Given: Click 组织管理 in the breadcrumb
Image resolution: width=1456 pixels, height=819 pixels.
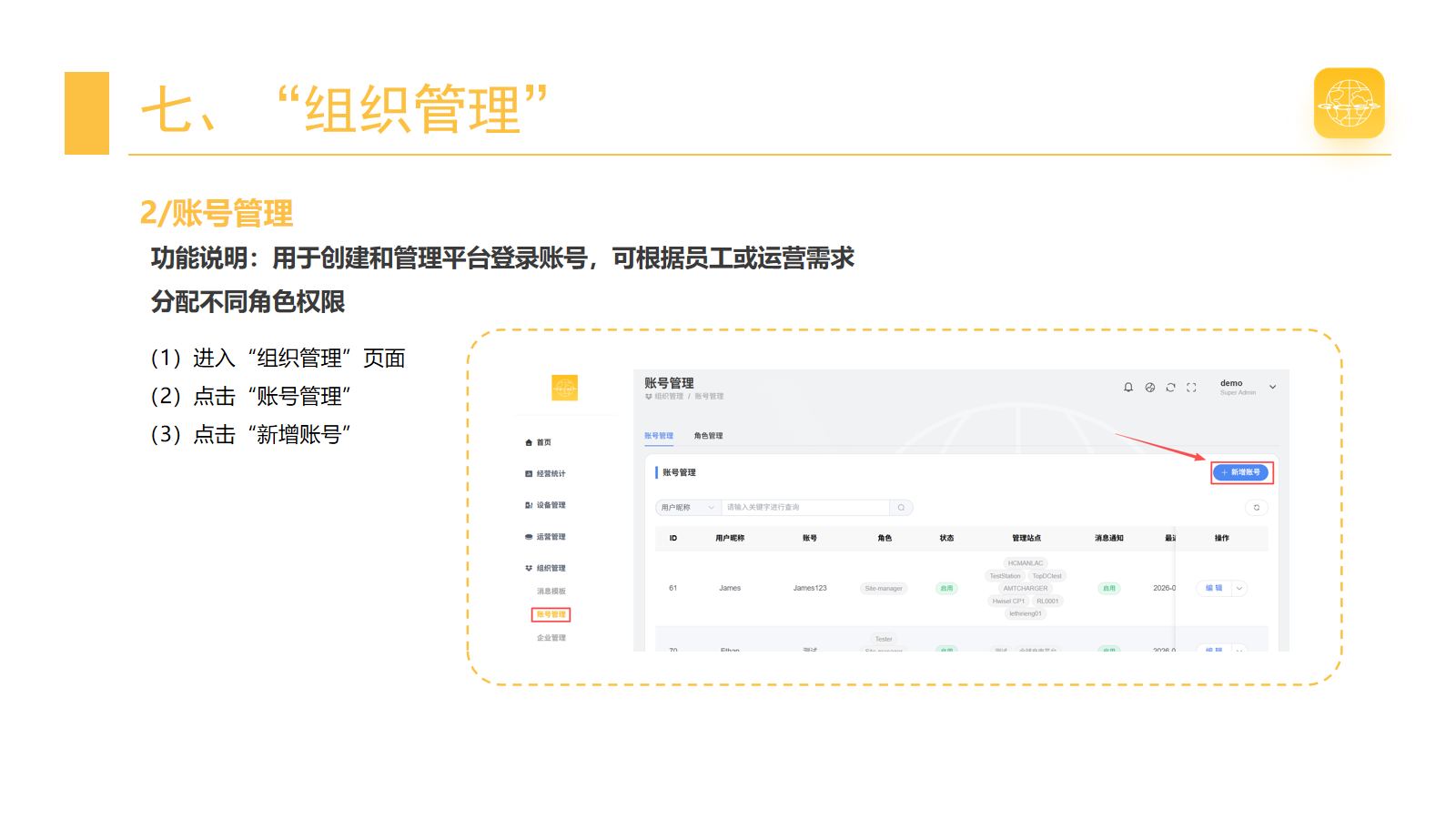Looking at the screenshot, I should point(669,397).
